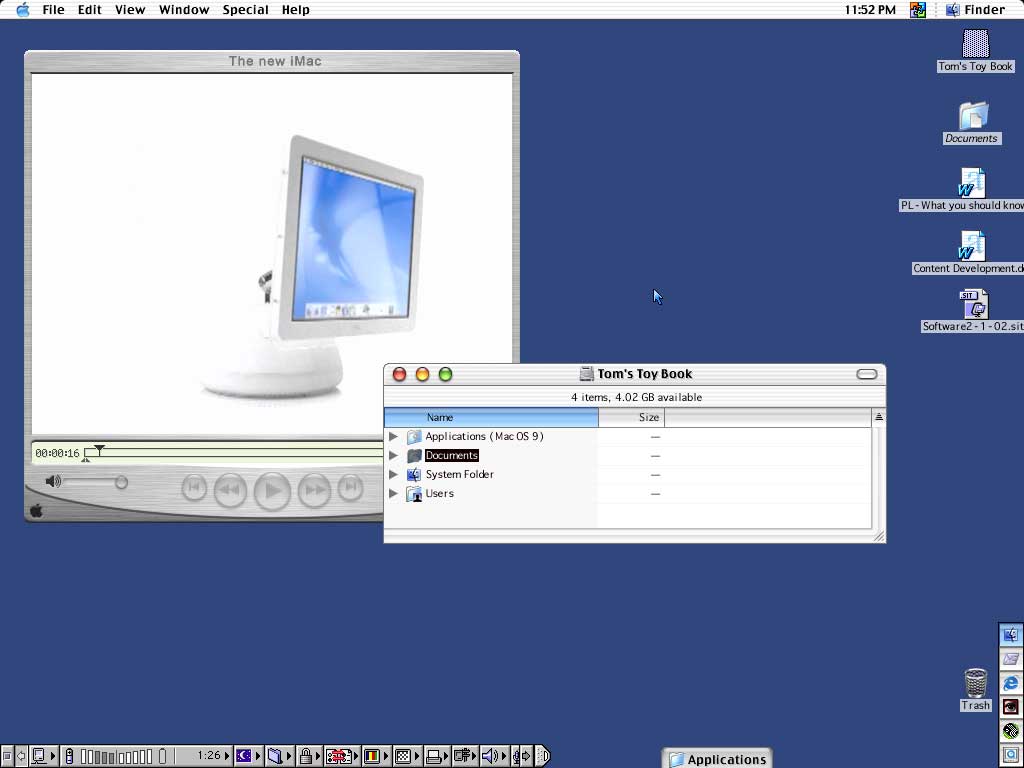This screenshot has height=768, width=1024.
Task: Open the Help menu
Action: (295, 10)
